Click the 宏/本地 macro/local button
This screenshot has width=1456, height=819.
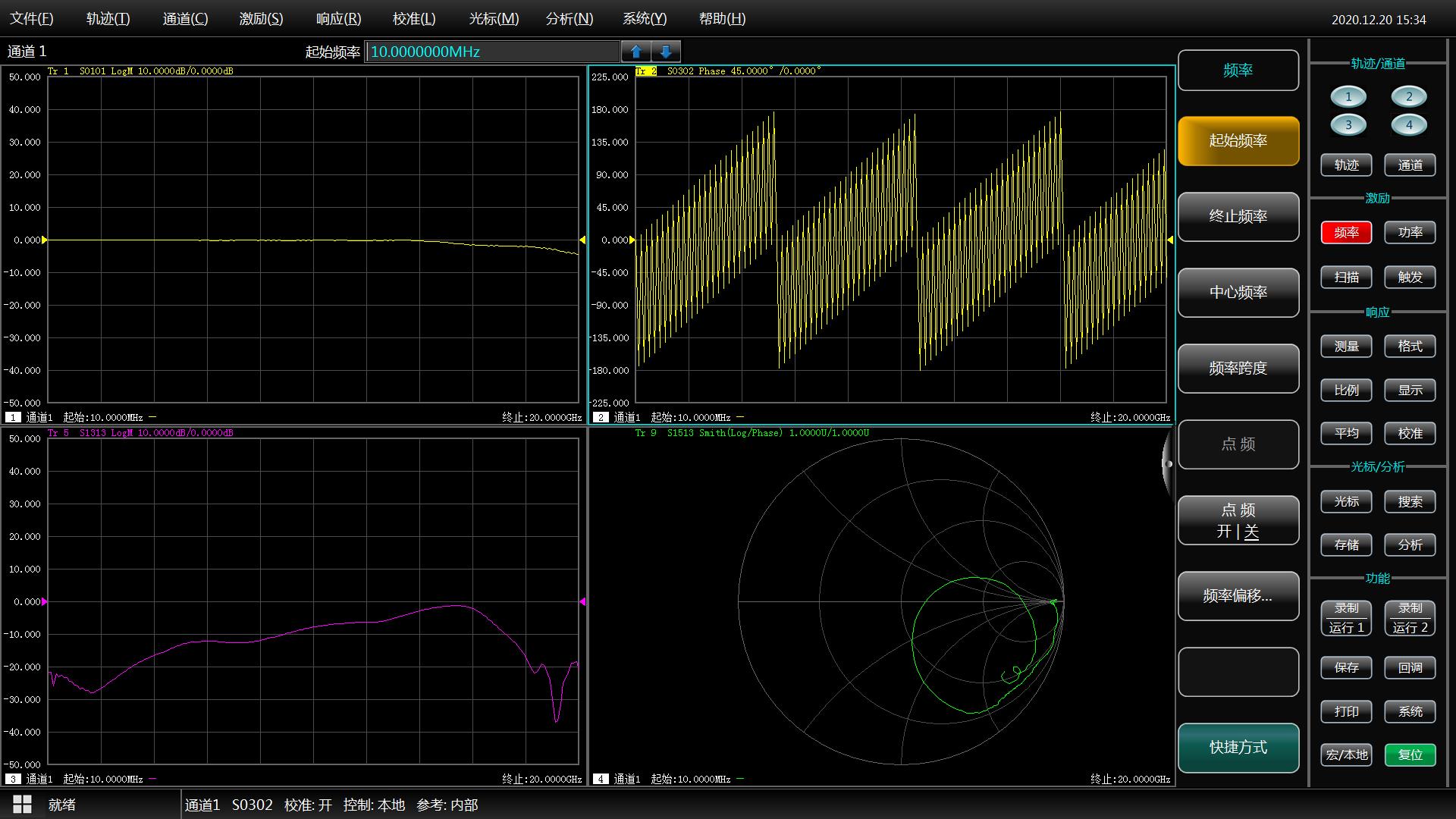(x=1347, y=755)
